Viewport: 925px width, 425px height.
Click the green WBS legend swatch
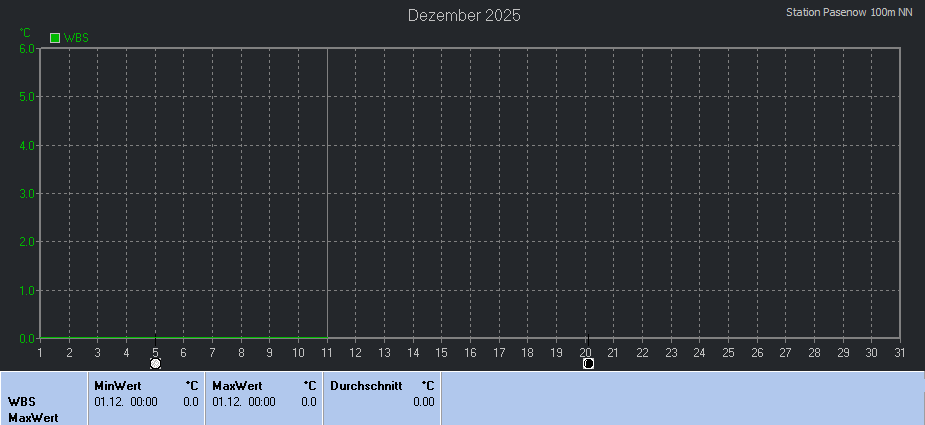(55, 38)
